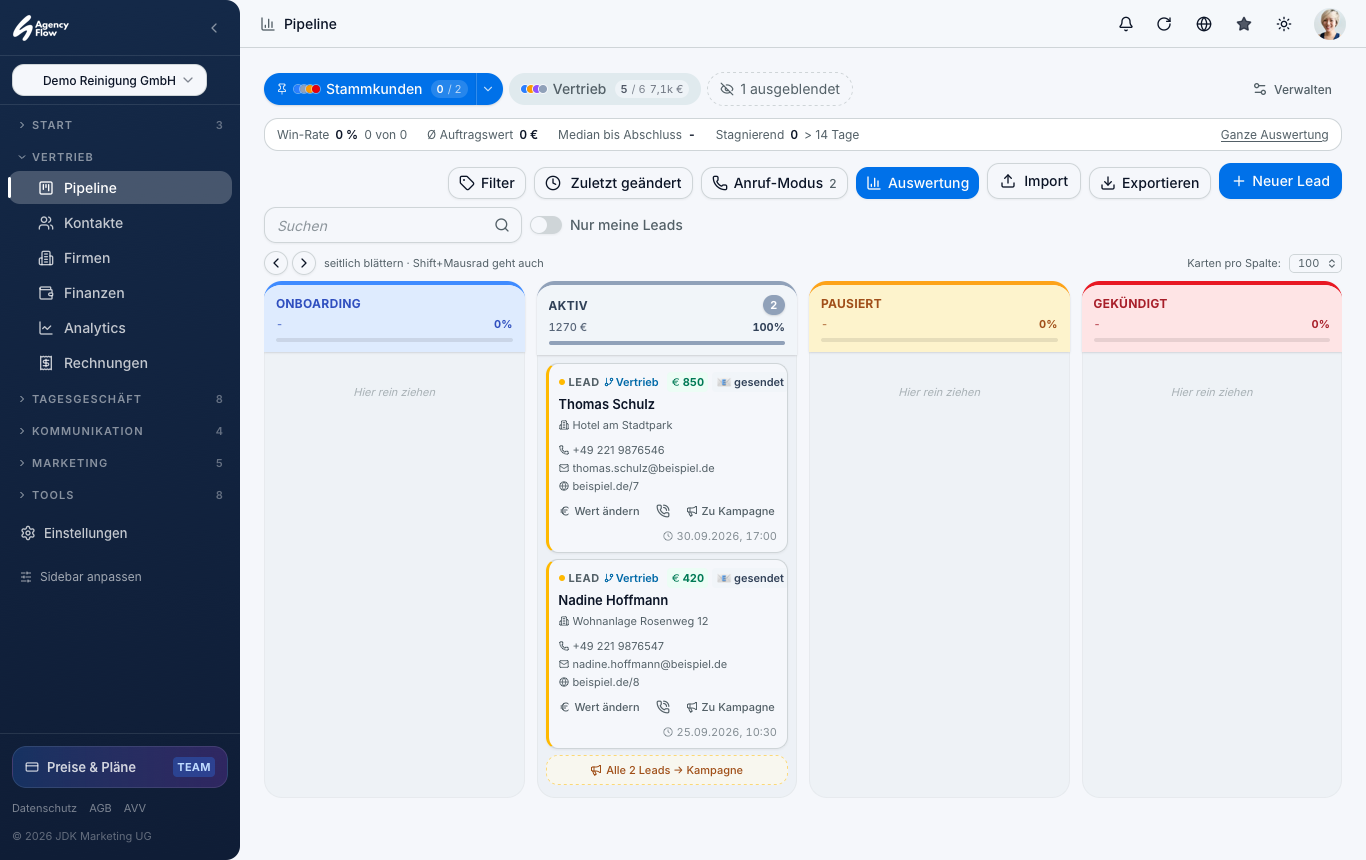Click the Exportieren button
This screenshot has height=860, width=1366.
pyautogui.click(x=1150, y=183)
